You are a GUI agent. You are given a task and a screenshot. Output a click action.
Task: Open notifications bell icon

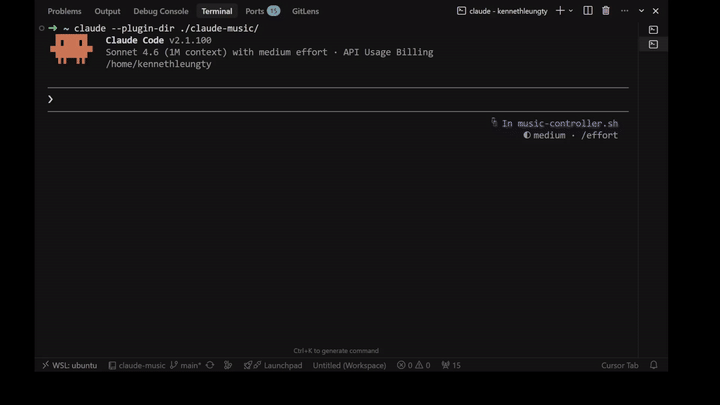653,365
